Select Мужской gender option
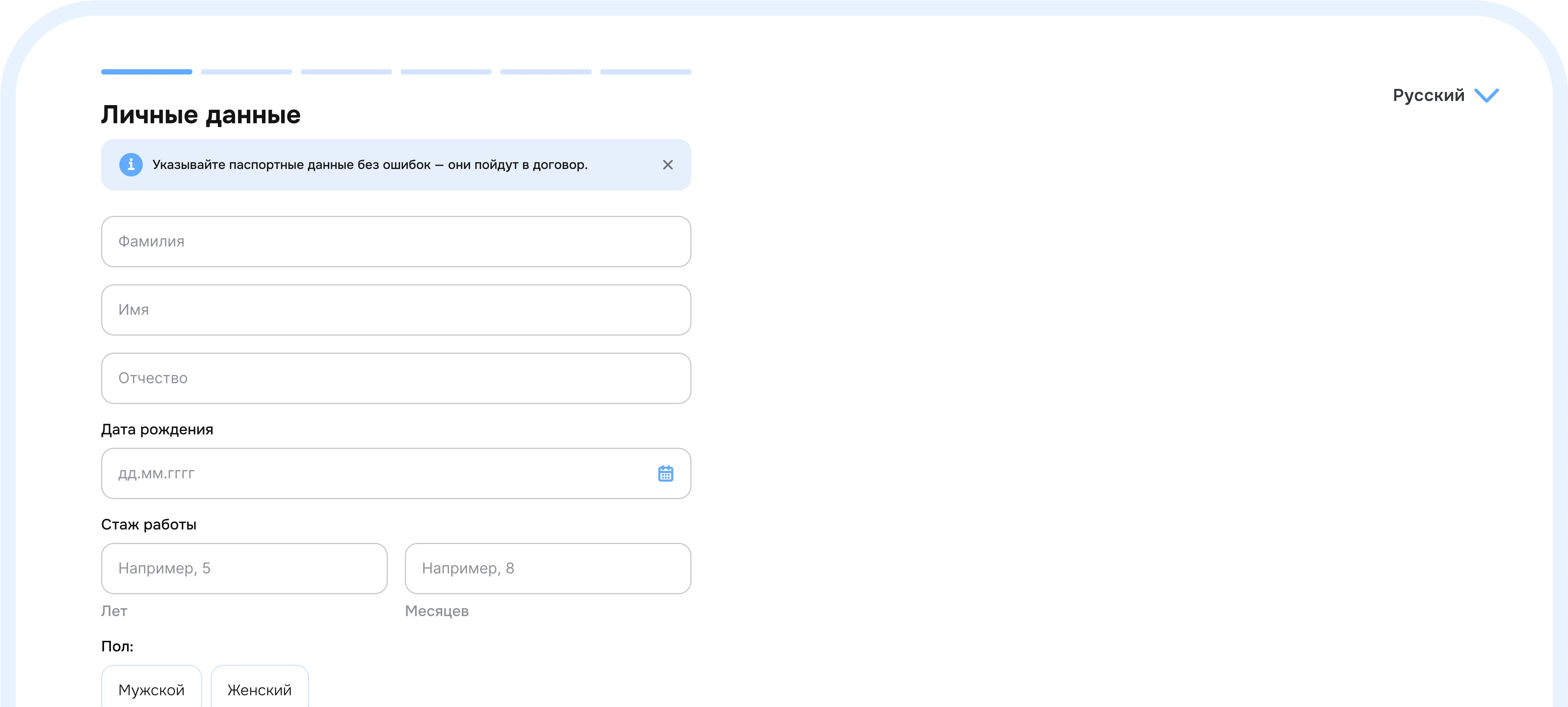The image size is (1568, 707). (151, 689)
